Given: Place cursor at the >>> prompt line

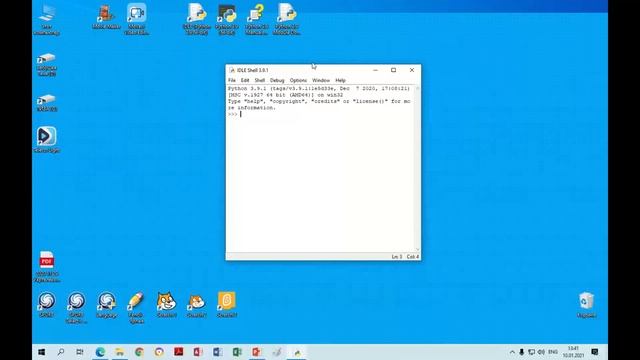Looking at the screenshot, I should click(x=321, y=114).
